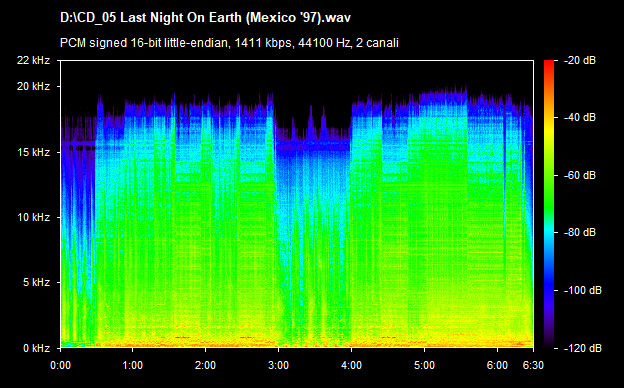Viewport: 624px width, 388px height.
Task: Click the PCM signed 16-bit format line
Action: (229, 43)
